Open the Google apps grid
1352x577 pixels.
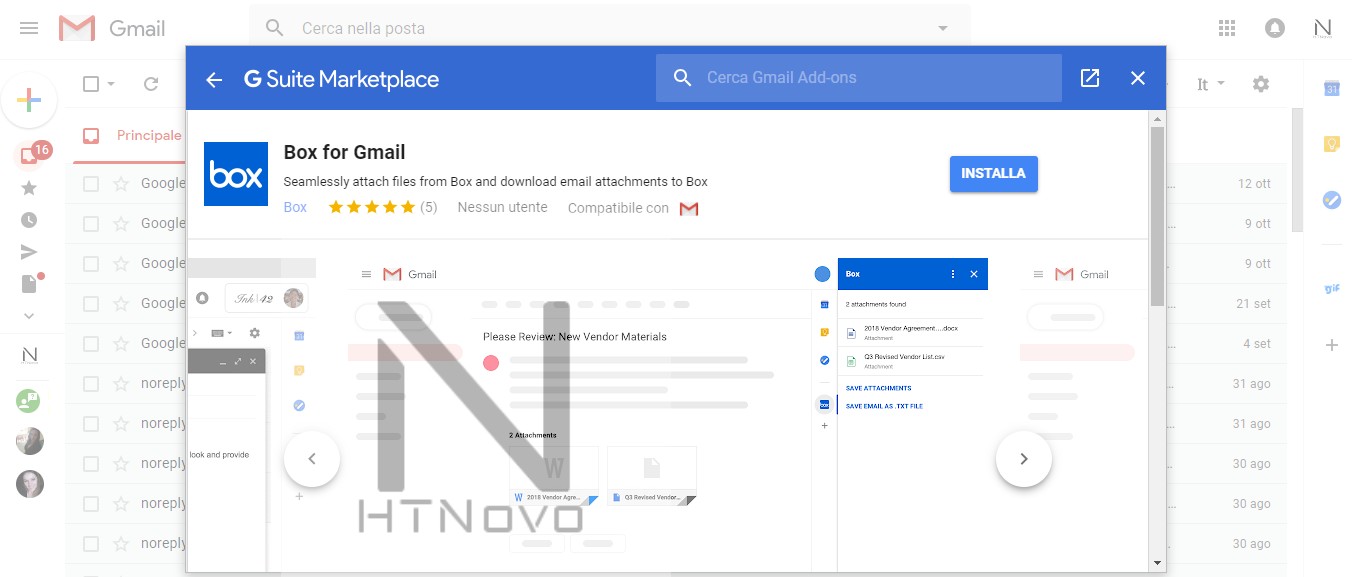(x=1226, y=27)
